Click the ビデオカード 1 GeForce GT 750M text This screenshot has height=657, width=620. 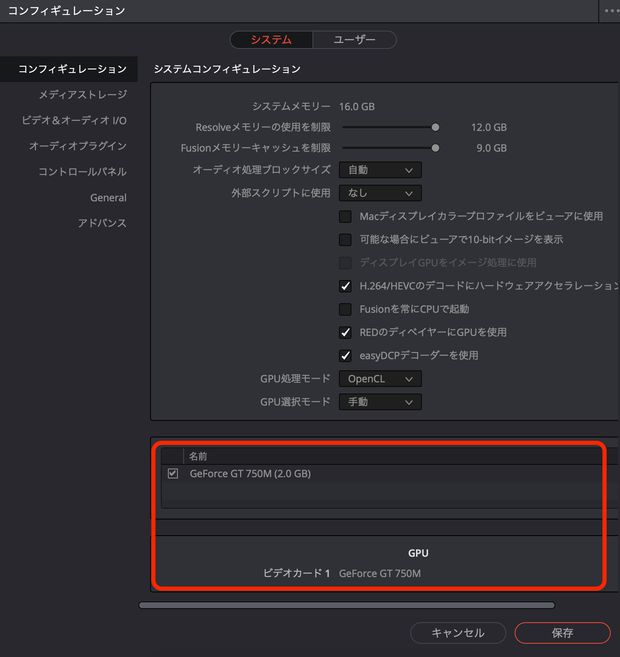point(342,573)
